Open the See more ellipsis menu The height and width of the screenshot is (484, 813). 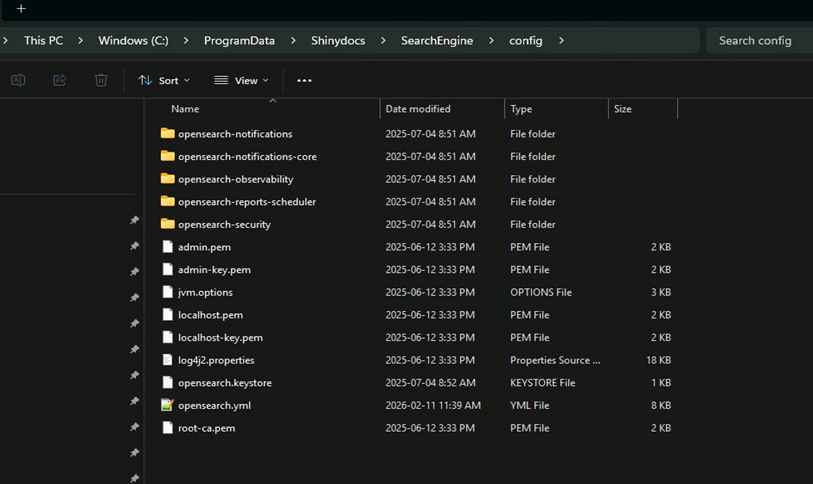(304, 80)
